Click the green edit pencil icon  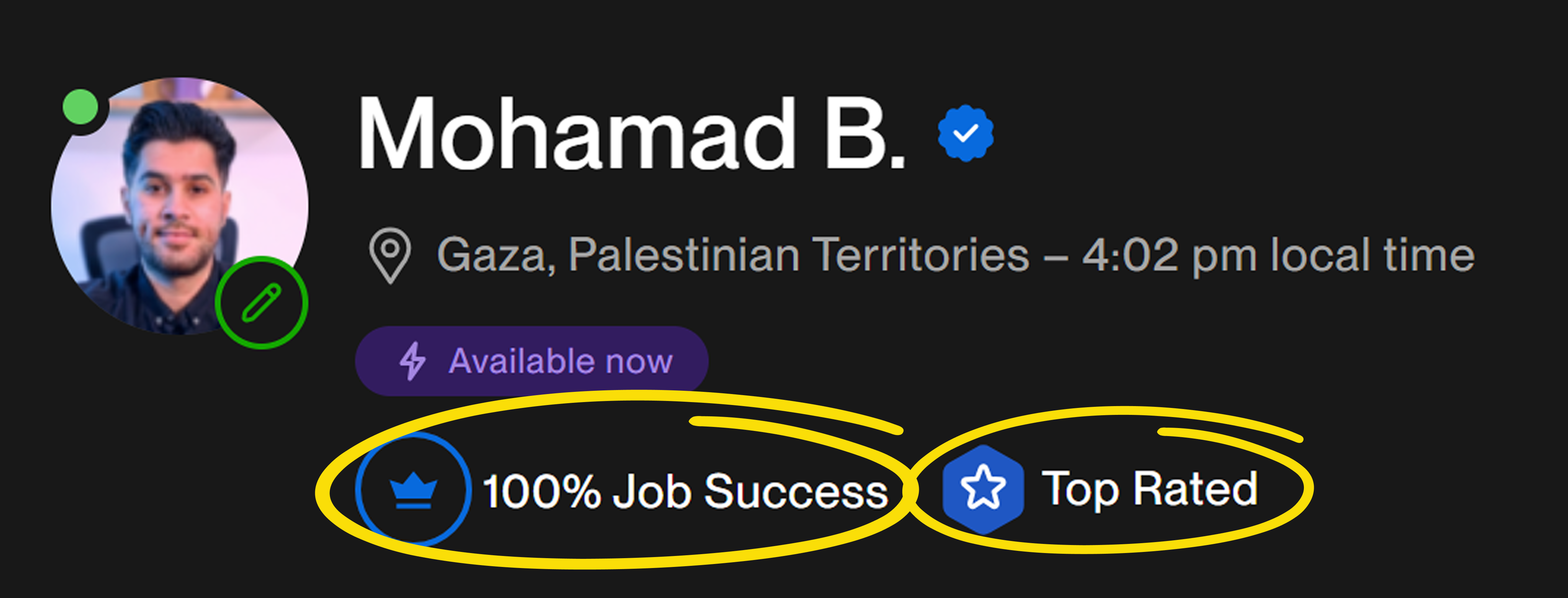tap(262, 303)
